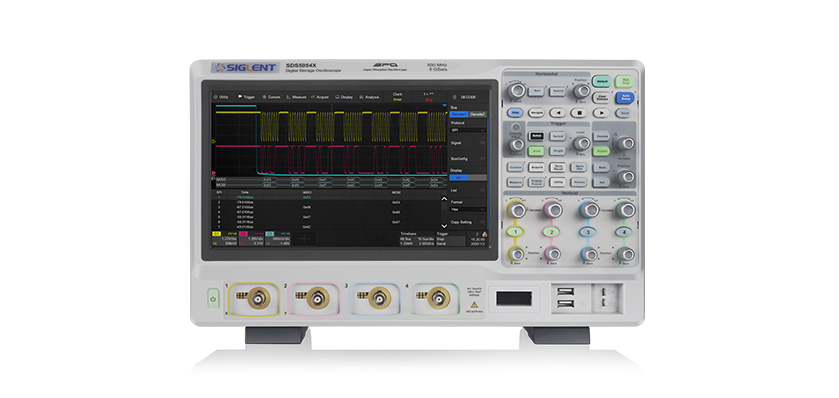This screenshot has width=839, height=398.
Task: Push the horizontal Position knob
Action: pyautogui.click(x=582, y=90)
